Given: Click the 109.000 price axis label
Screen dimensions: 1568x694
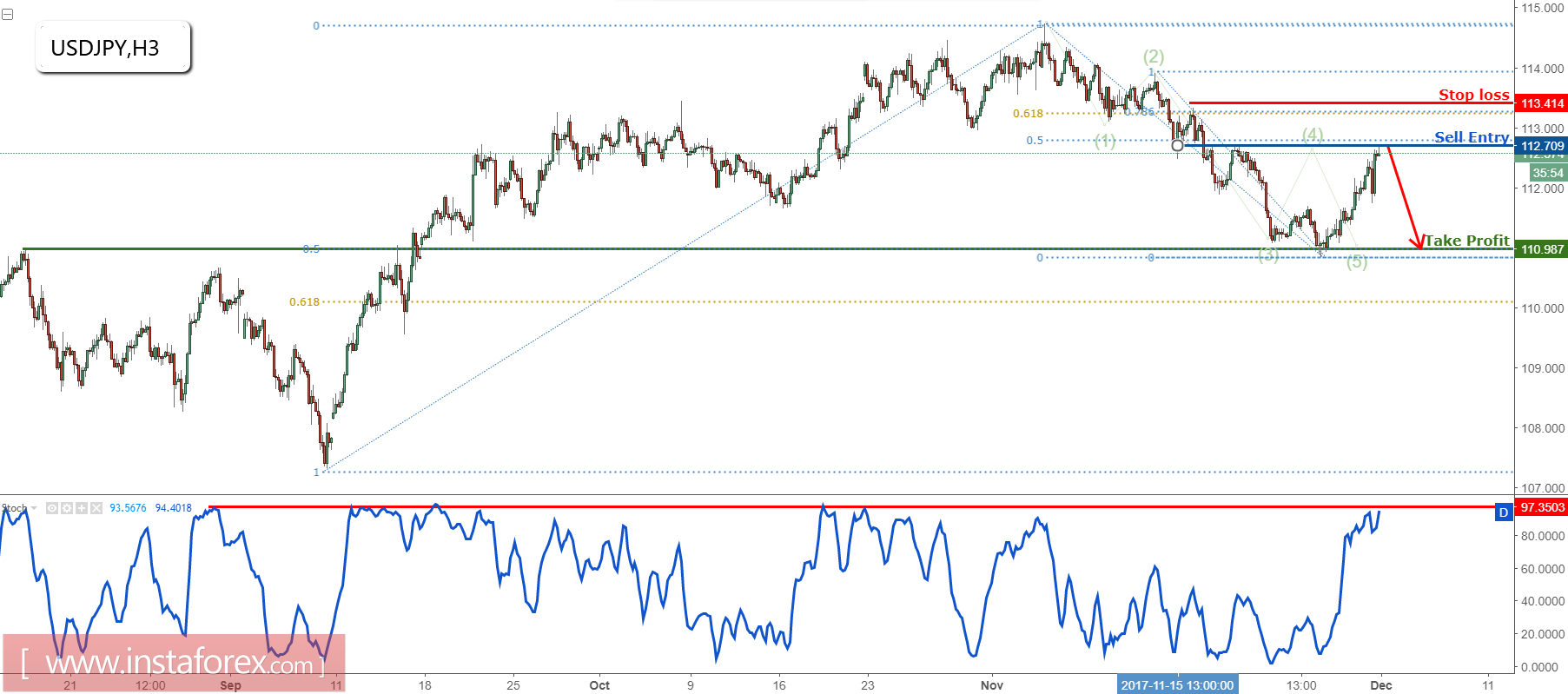Looking at the screenshot, I should click(x=1542, y=368).
